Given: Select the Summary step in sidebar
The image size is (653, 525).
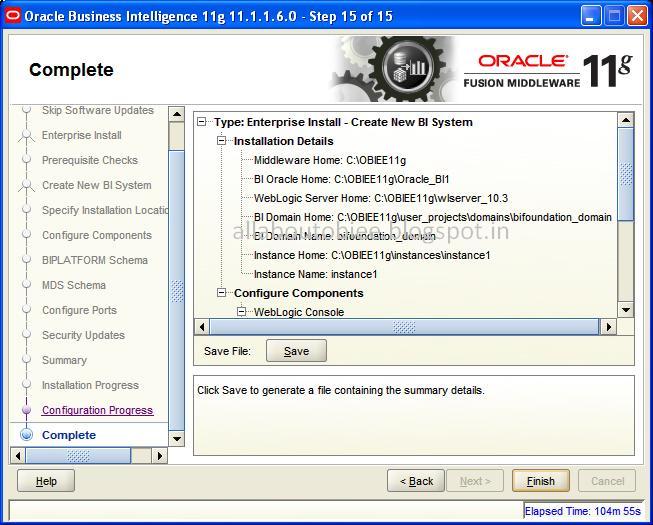Looking at the screenshot, I should click(65, 360).
